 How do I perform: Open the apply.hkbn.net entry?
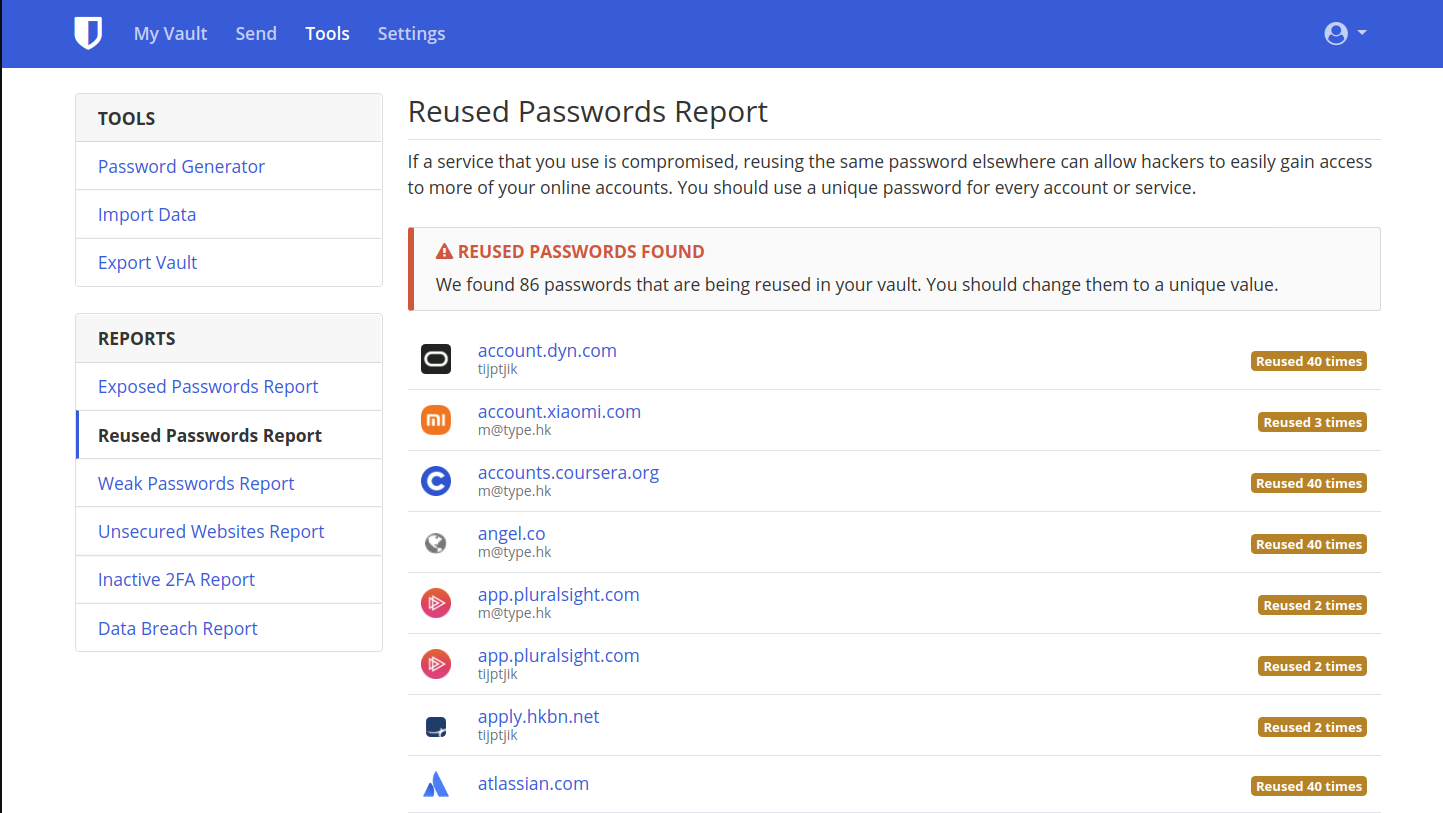(x=538, y=716)
